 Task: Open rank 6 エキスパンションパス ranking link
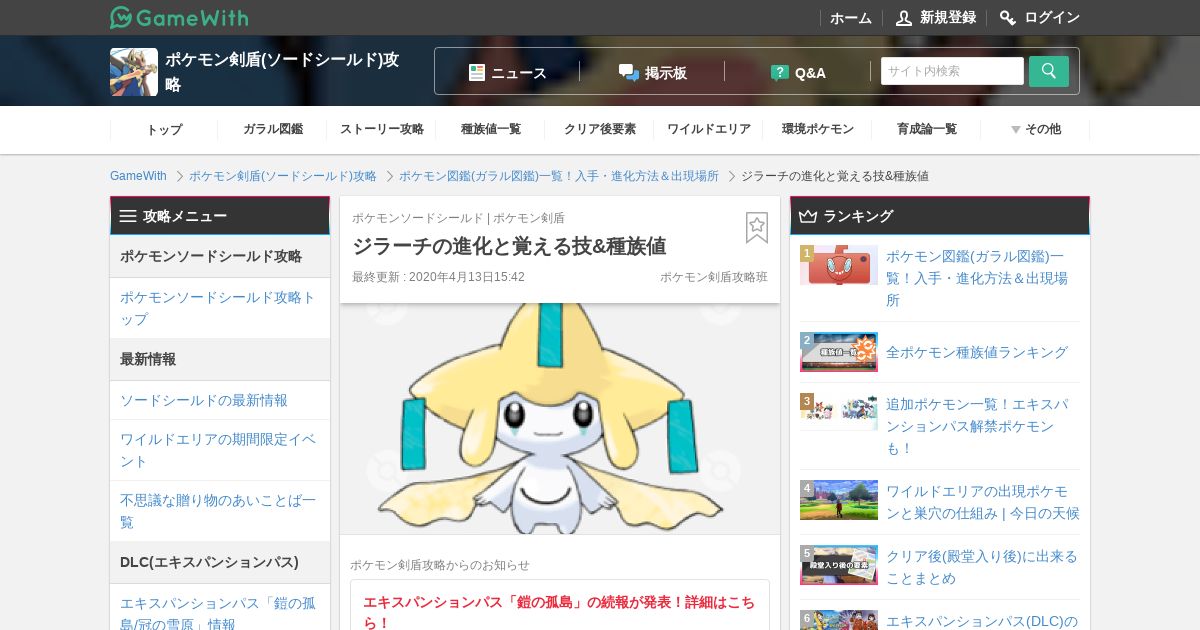click(982, 621)
